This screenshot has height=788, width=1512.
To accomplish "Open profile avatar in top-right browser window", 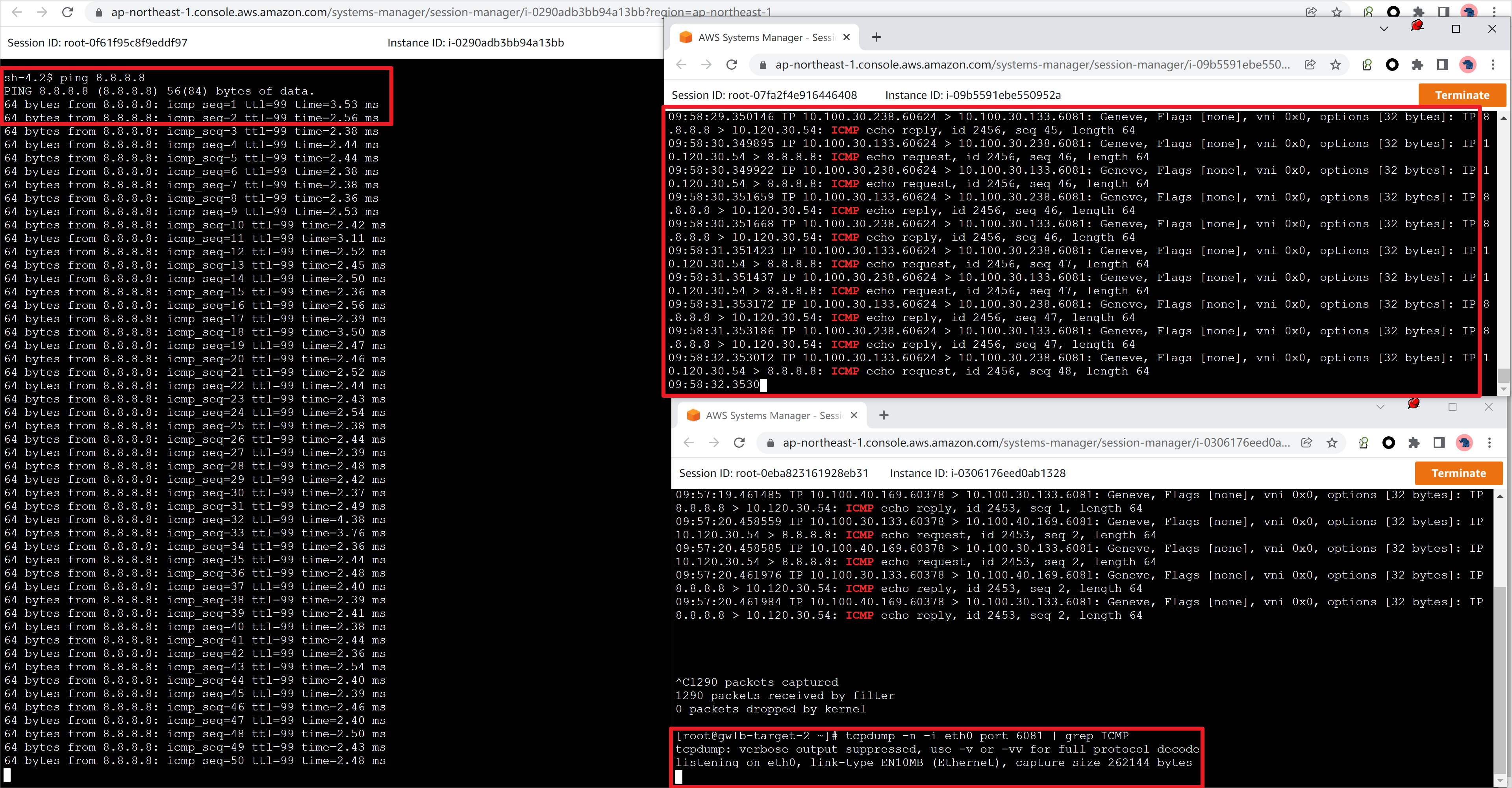I will point(1468,65).
